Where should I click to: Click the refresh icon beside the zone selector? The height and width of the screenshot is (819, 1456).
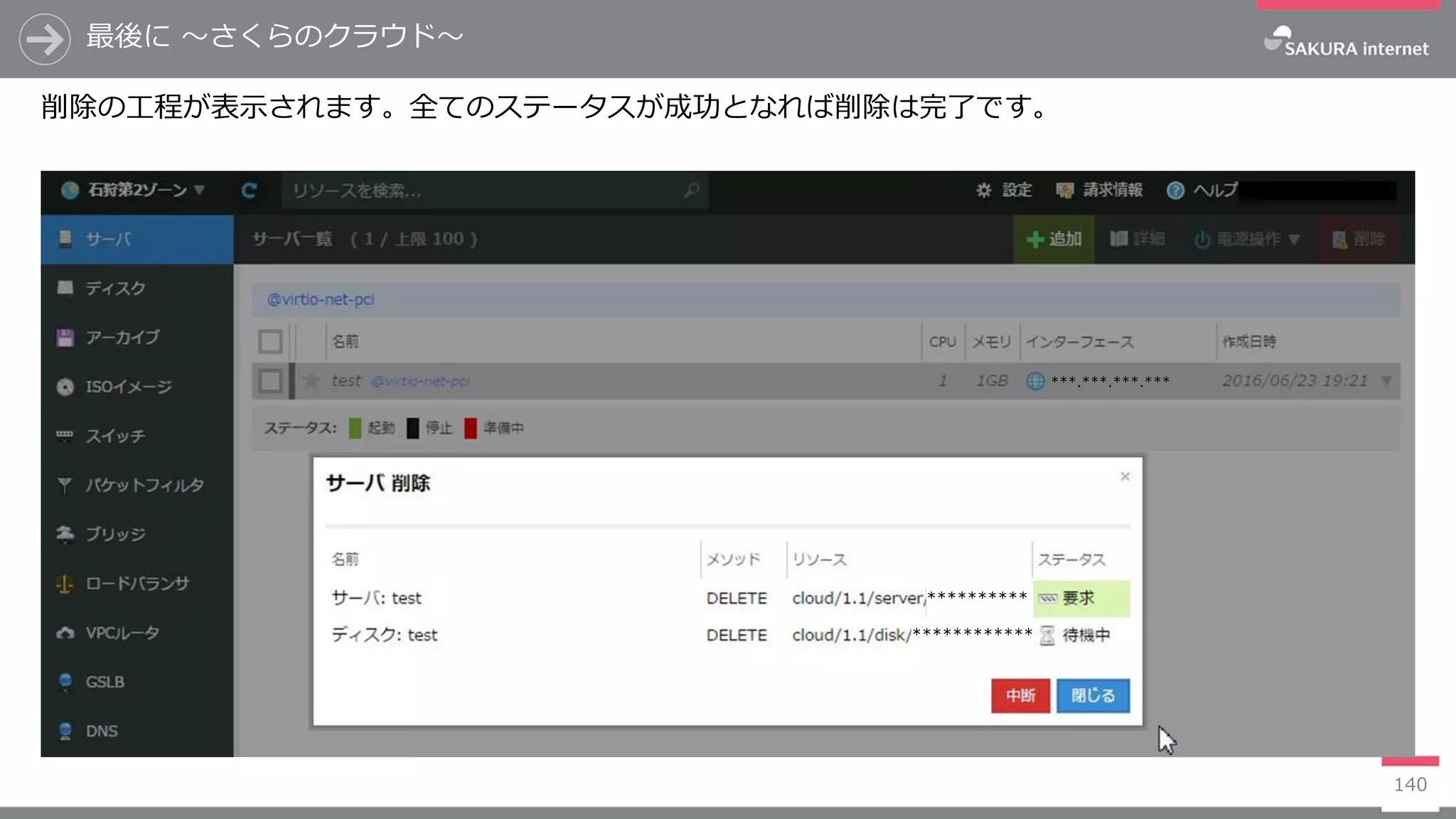pos(249,191)
